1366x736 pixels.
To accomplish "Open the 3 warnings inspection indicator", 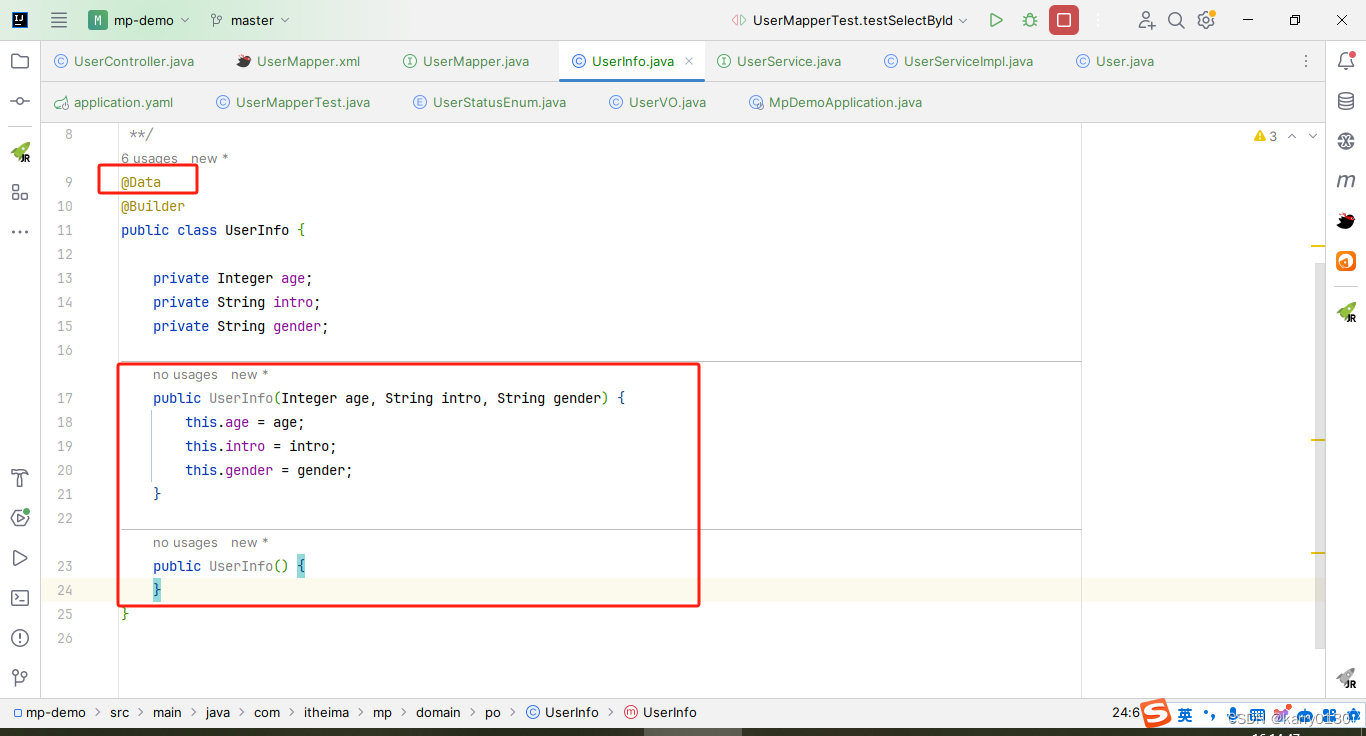I will 1265,136.
